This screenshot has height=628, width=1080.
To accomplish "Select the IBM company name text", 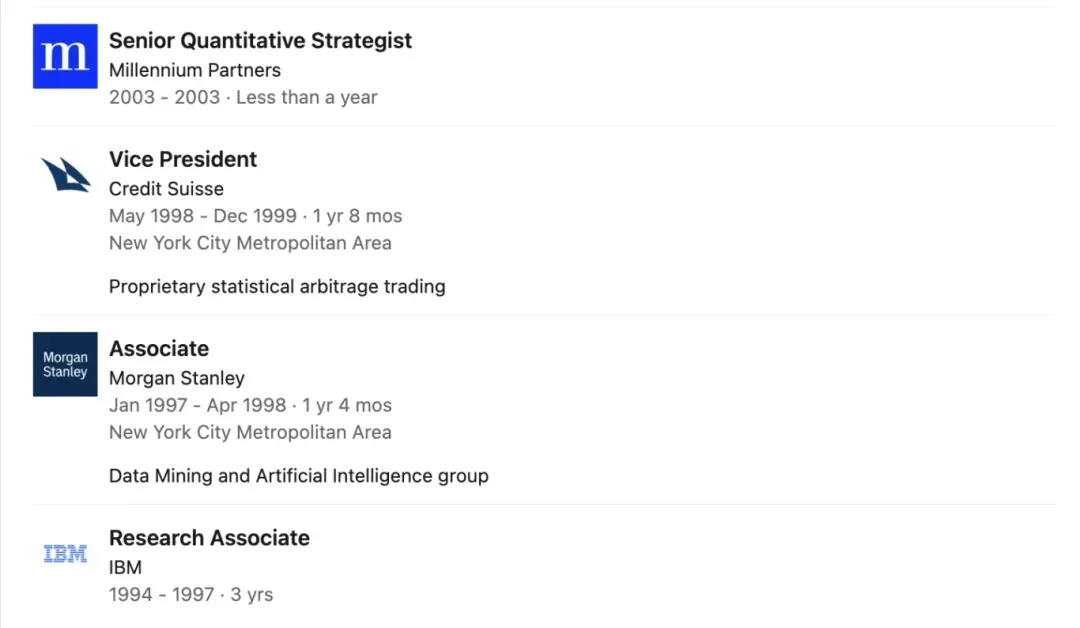I will (x=125, y=568).
